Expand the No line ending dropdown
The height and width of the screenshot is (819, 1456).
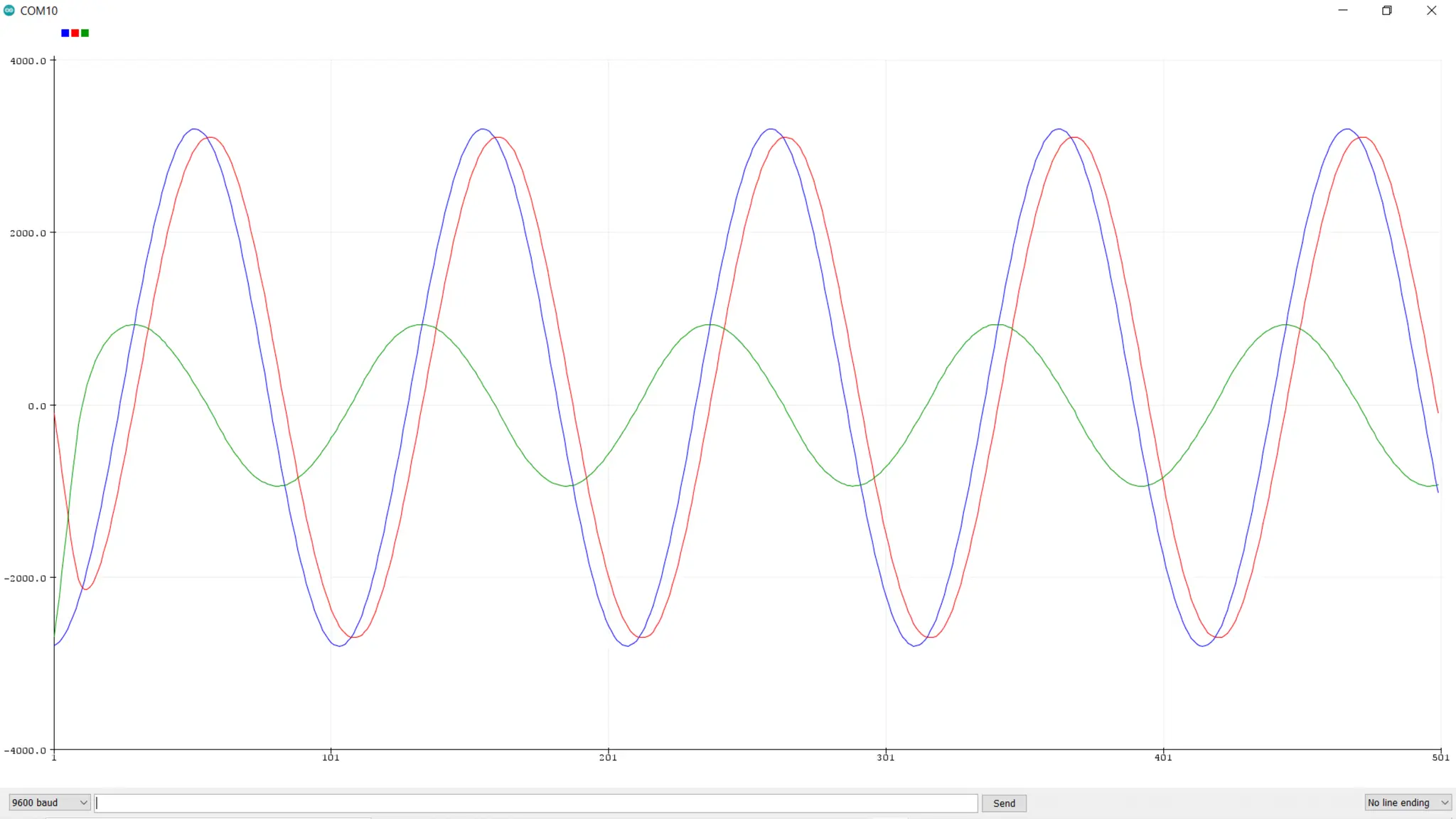[x=1408, y=803]
